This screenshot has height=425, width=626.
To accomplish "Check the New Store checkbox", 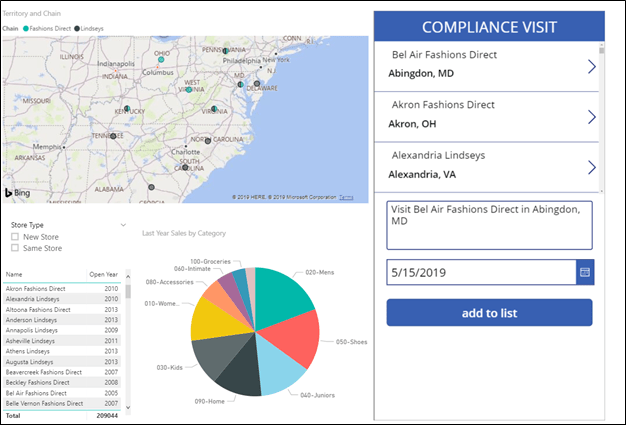I will point(15,237).
